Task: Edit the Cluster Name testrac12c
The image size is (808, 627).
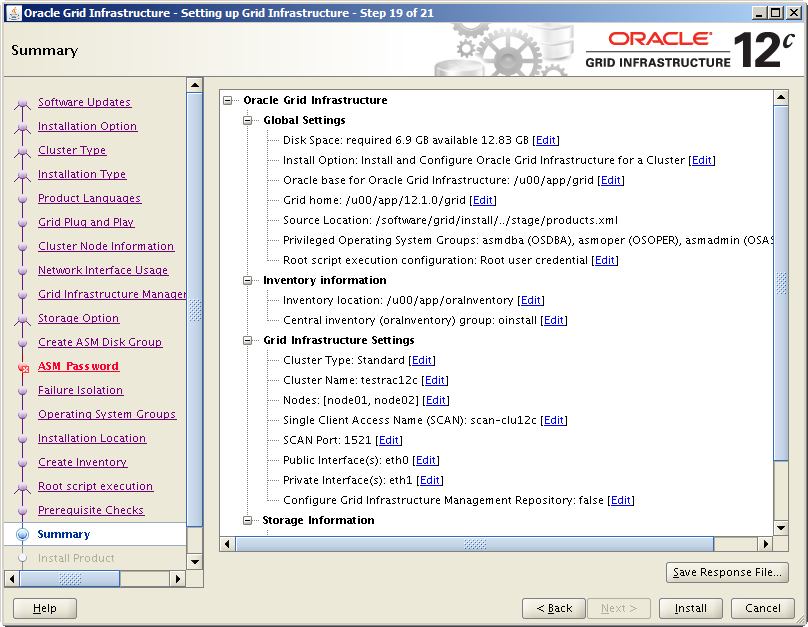Action: 435,380
